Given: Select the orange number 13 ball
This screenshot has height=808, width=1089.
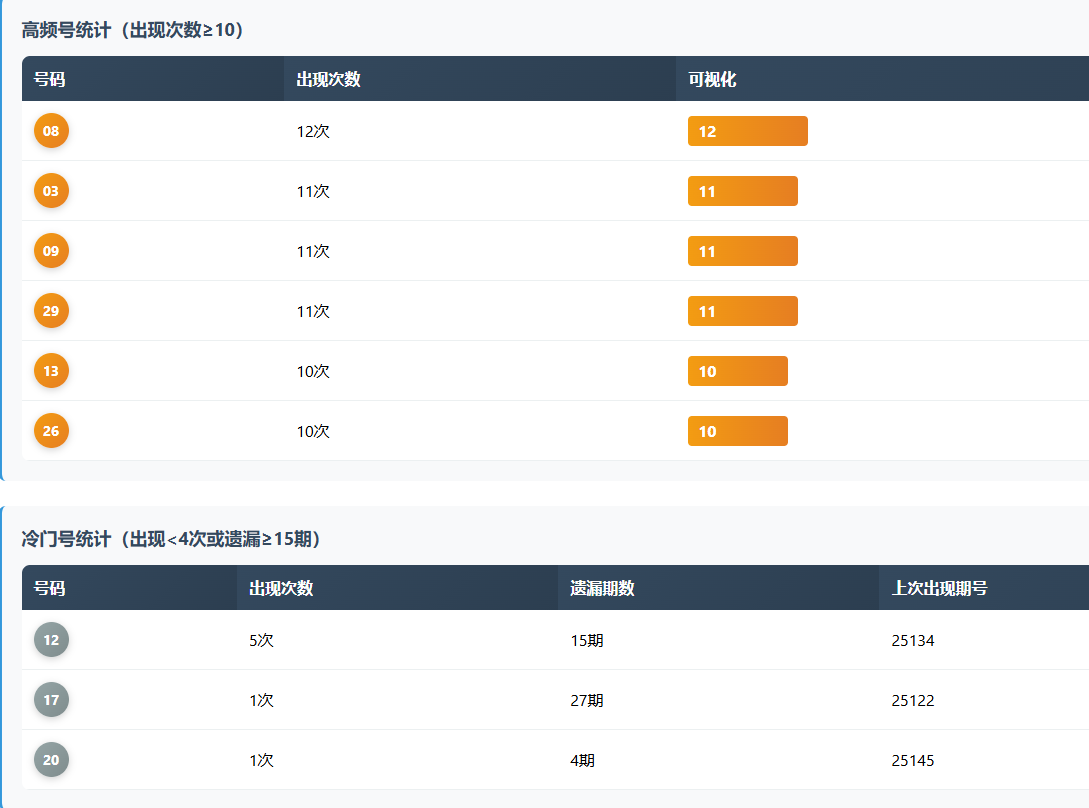Looking at the screenshot, I should pyautogui.click(x=51, y=371).
